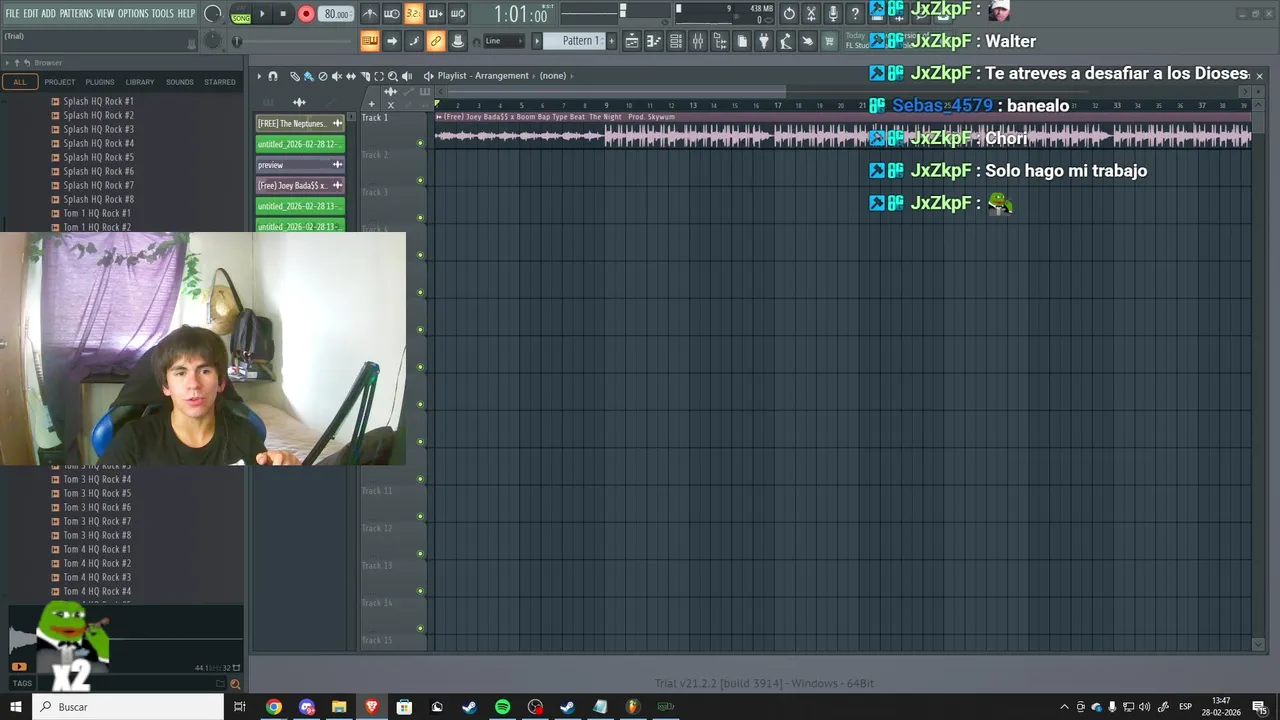Toggle step editing mode icon
The width and height of the screenshot is (1280, 720).
(x=414, y=41)
